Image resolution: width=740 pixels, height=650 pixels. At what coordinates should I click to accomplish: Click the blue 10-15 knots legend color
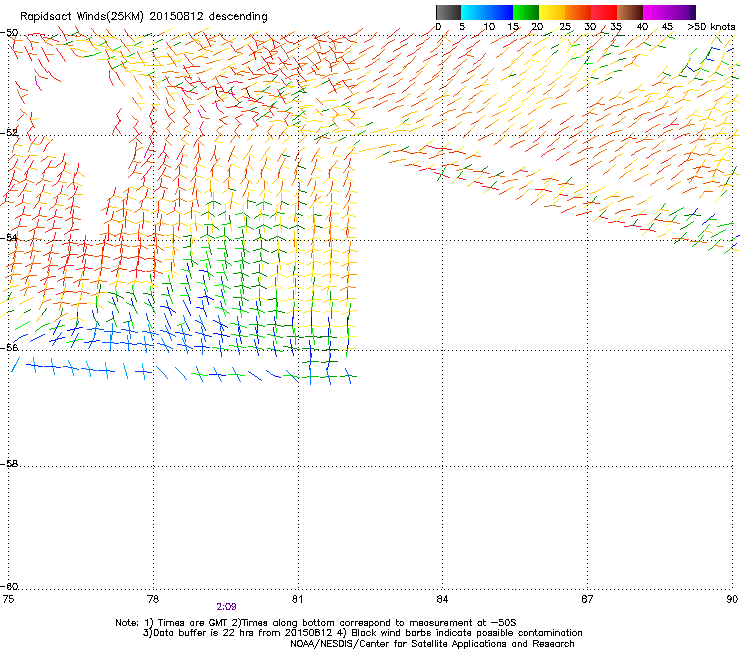coord(500,12)
